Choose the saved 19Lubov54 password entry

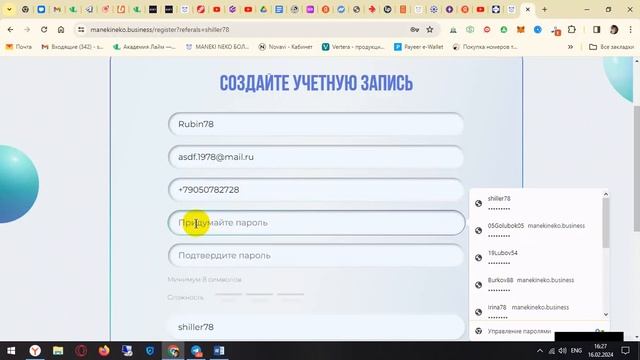(536, 258)
